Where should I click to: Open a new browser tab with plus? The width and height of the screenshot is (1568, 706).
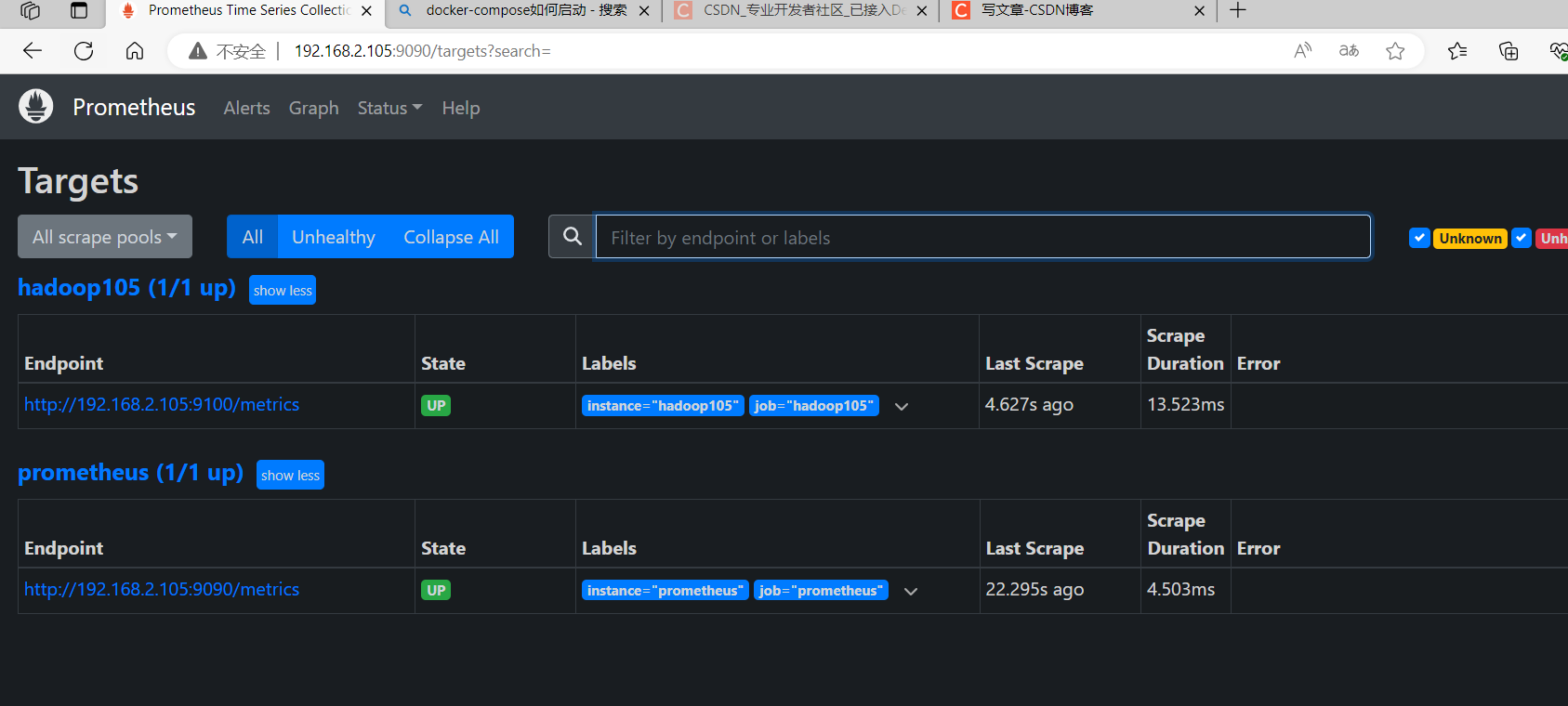point(1237,10)
